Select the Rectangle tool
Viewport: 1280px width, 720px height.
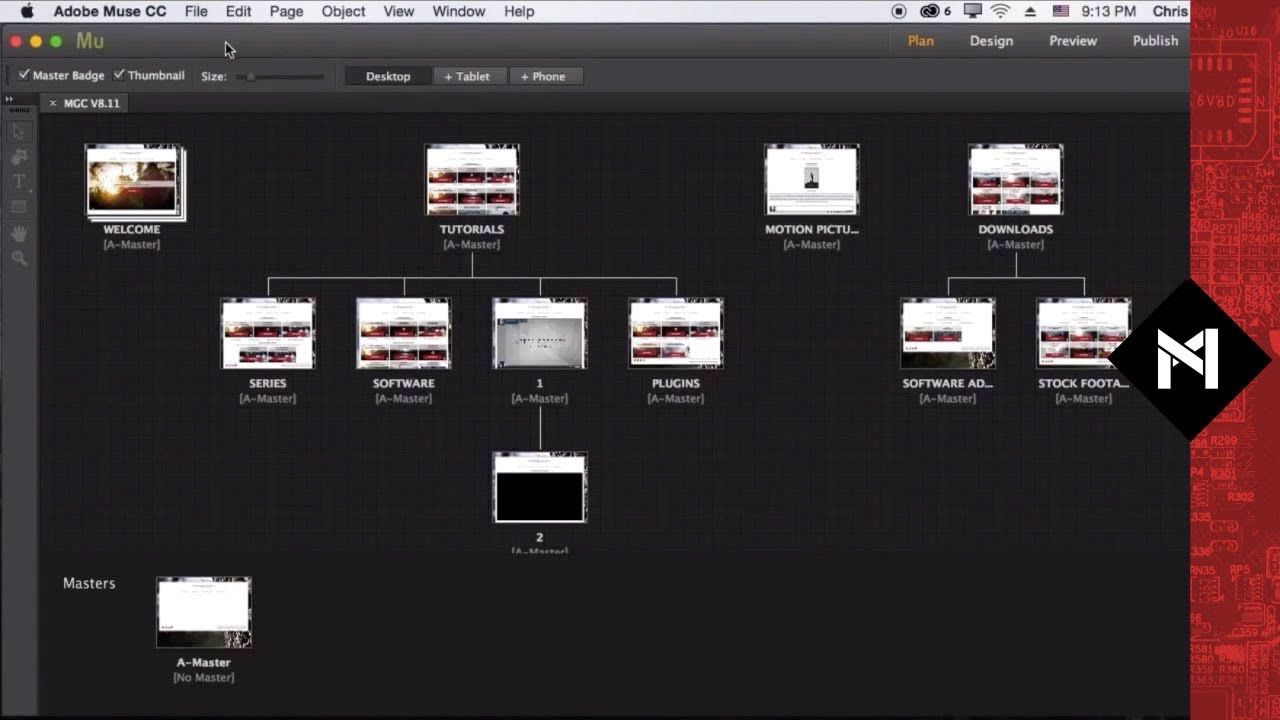click(19, 207)
